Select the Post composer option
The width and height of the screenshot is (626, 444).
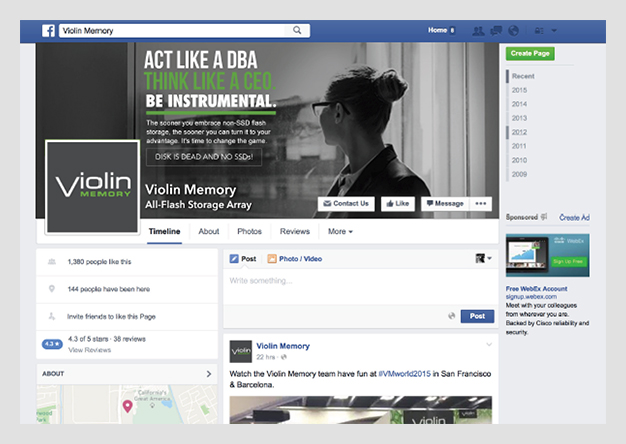pos(243,259)
